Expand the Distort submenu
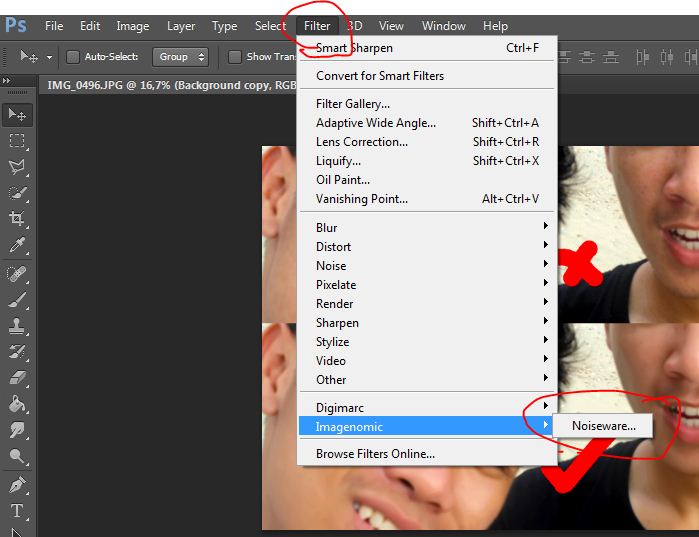The image size is (699, 537). click(428, 246)
